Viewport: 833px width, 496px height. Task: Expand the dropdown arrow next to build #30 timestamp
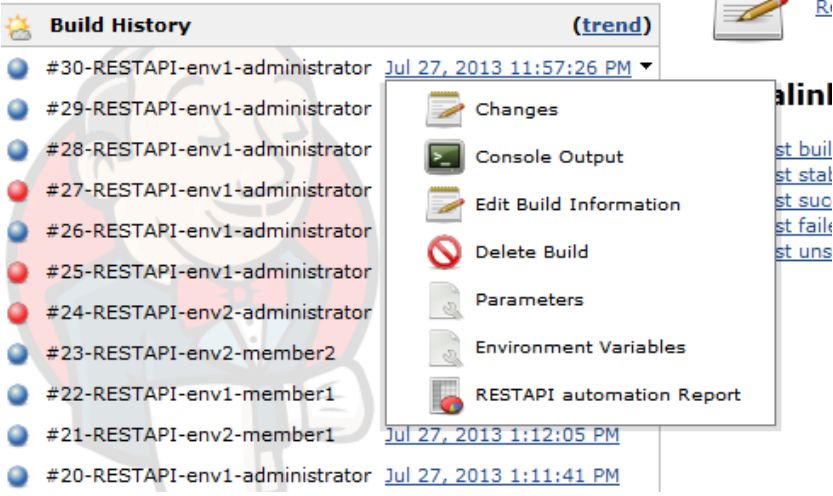click(646, 66)
